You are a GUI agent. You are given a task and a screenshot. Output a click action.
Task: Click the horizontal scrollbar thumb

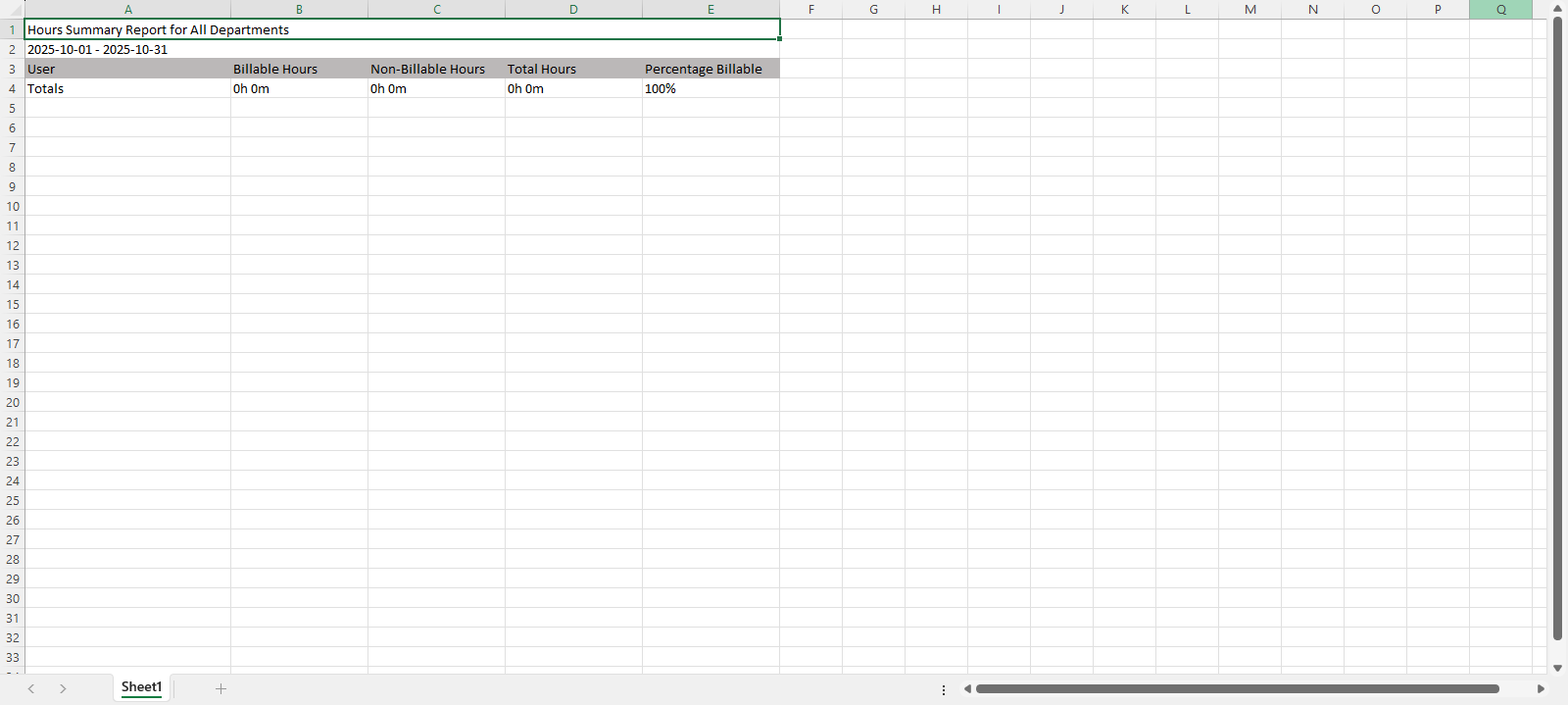point(1237,688)
